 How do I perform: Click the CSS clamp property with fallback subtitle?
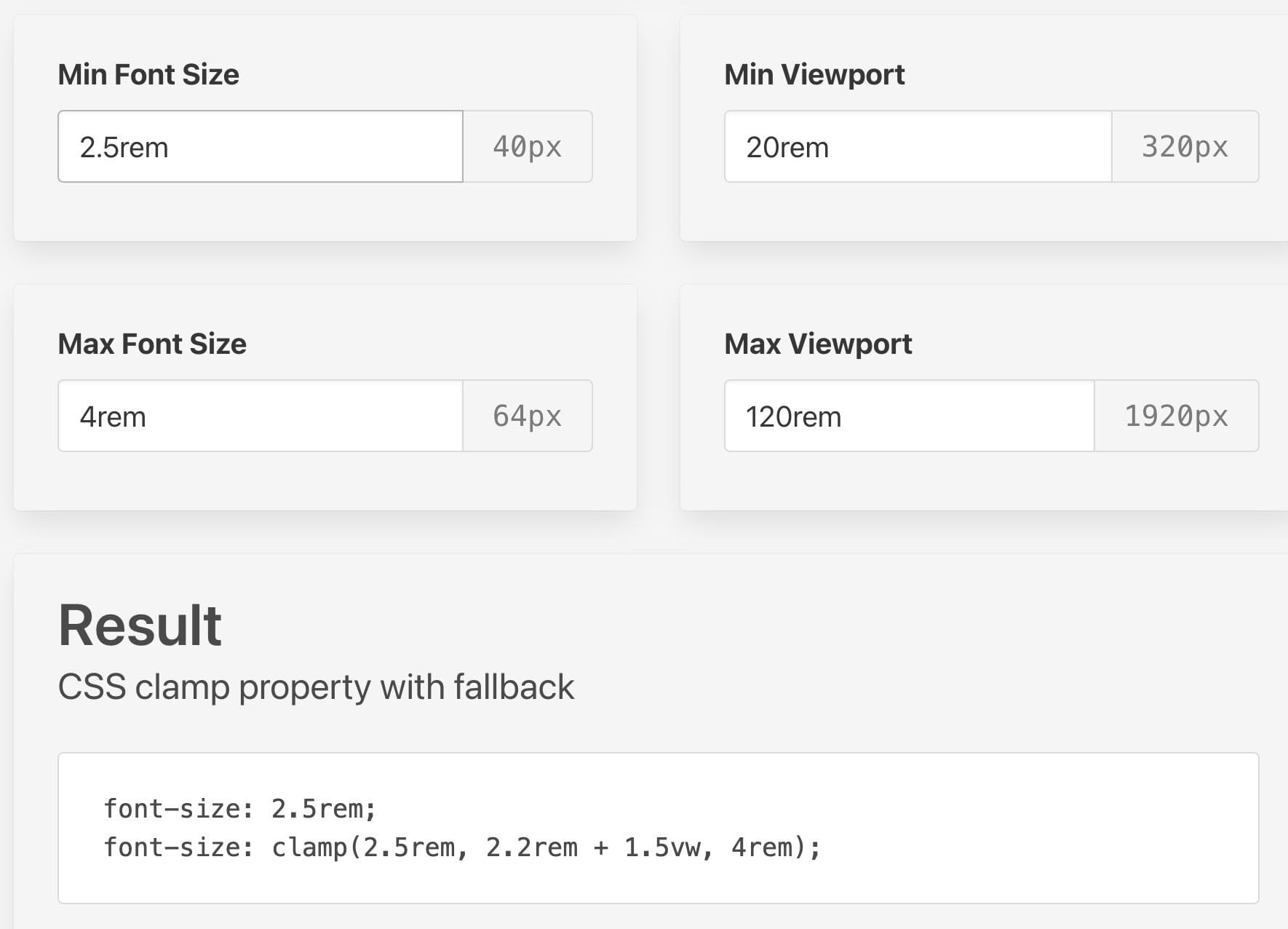coord(316,687)
